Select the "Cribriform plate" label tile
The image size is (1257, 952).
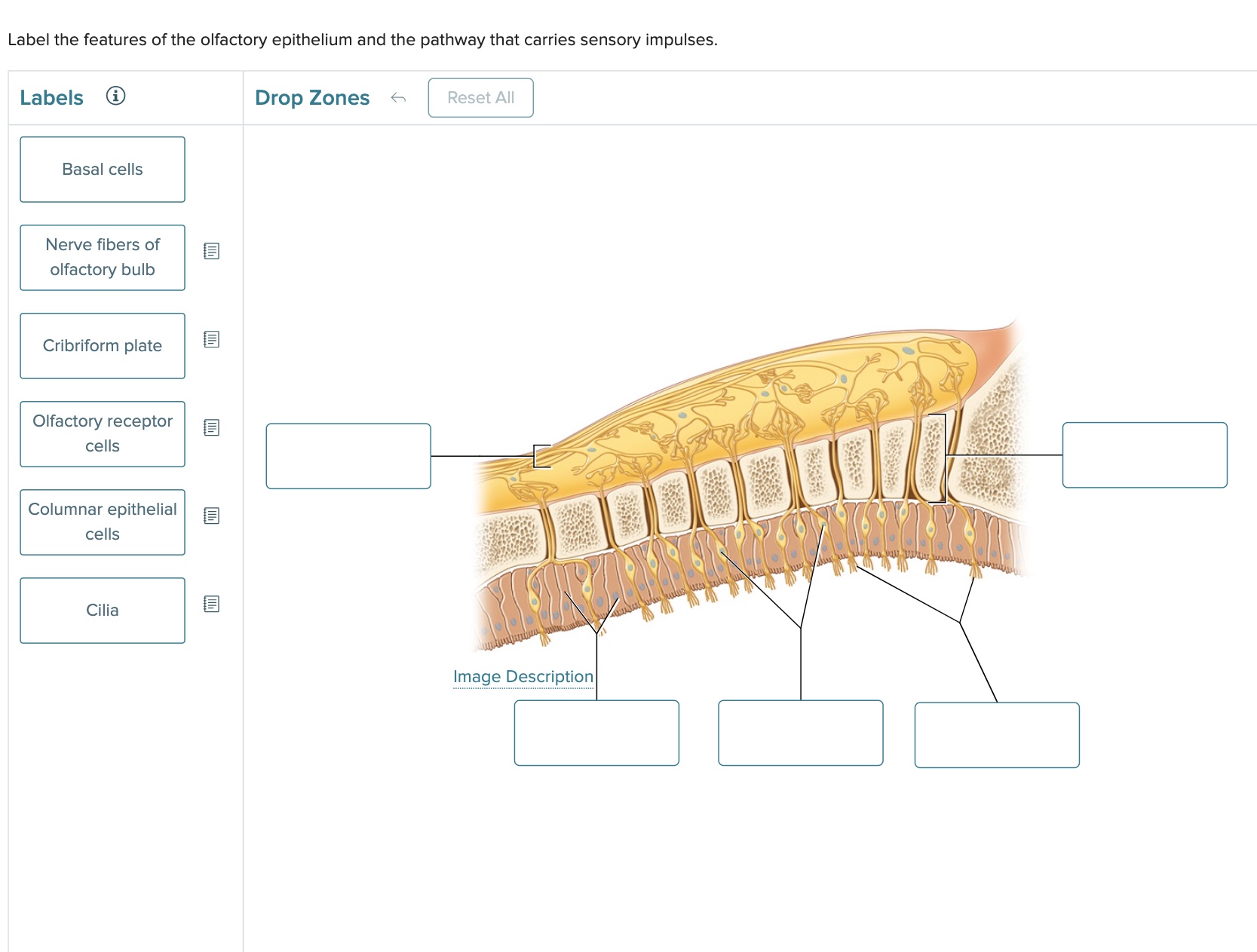(102, 345)
